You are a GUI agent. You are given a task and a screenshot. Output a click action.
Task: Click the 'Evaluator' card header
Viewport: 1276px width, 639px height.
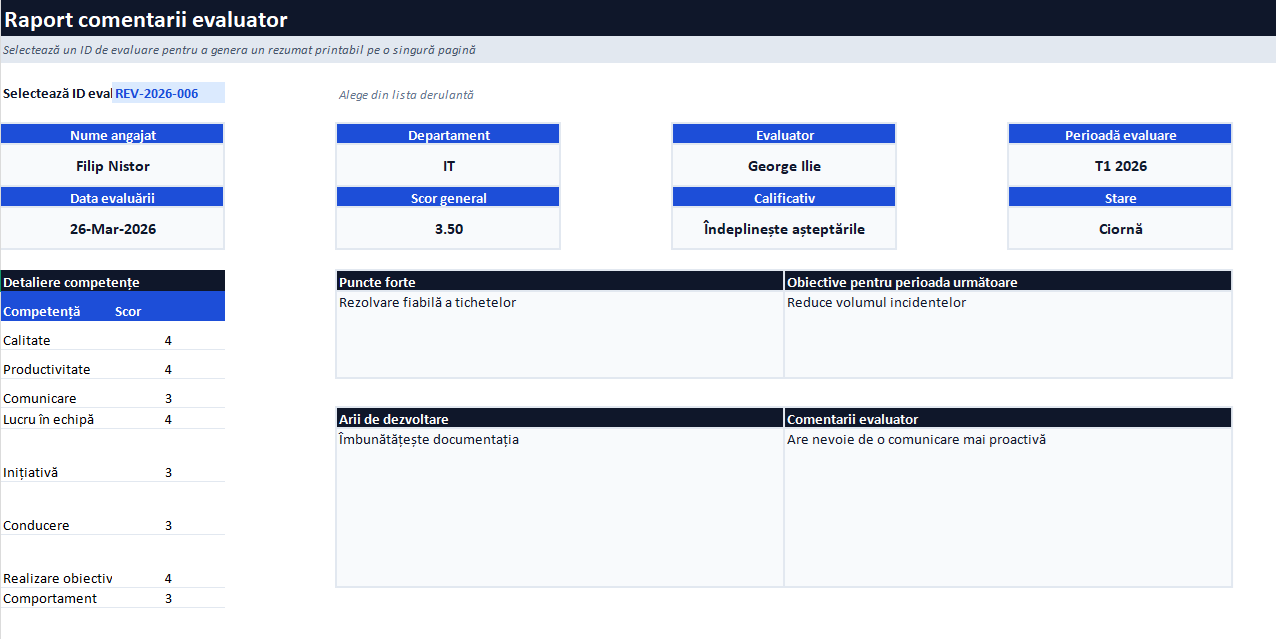click(785, 135)
